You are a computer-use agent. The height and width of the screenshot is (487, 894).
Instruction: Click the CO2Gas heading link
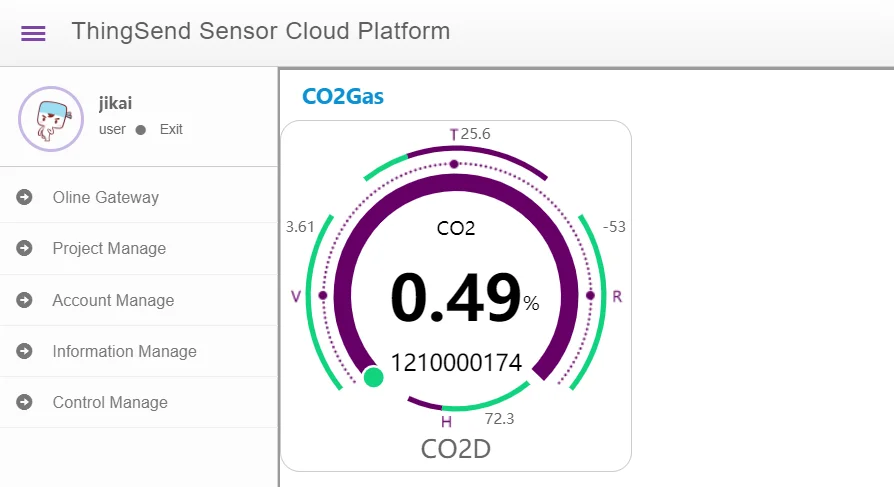tap(343, 97)
